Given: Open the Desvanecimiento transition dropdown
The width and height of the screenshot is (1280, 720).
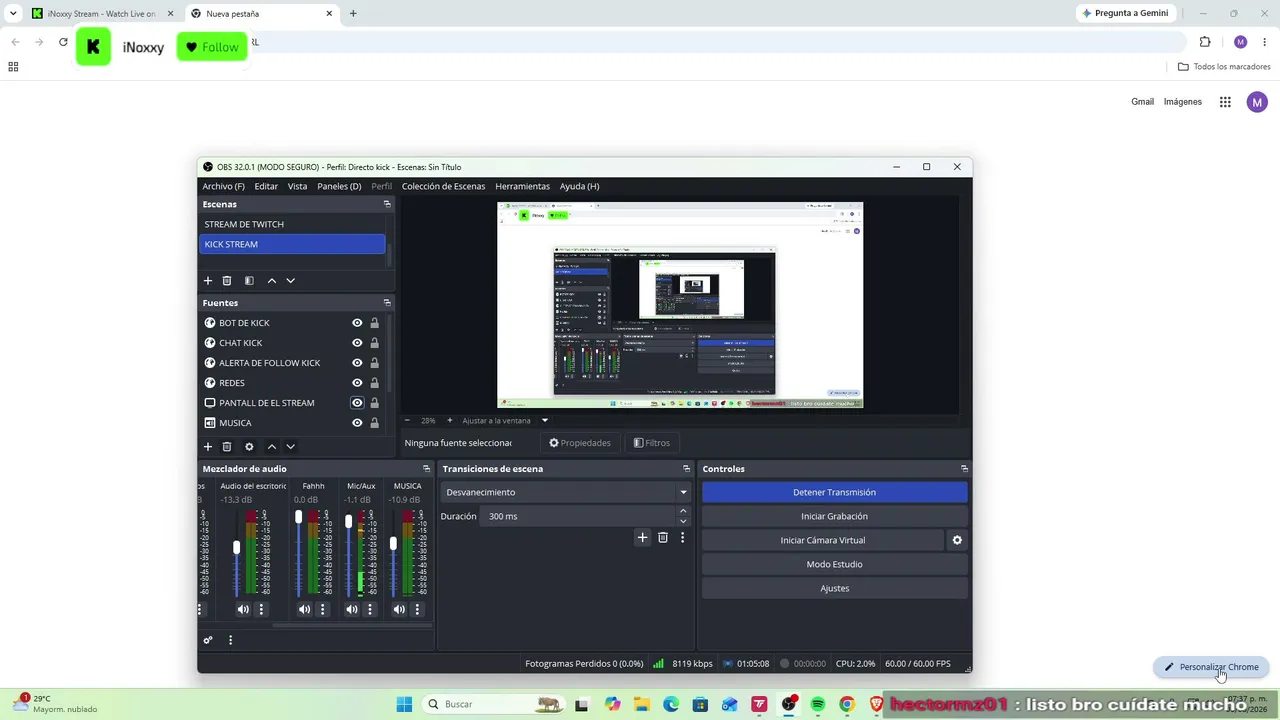Looking at the screenshot, I should [566, 492].
